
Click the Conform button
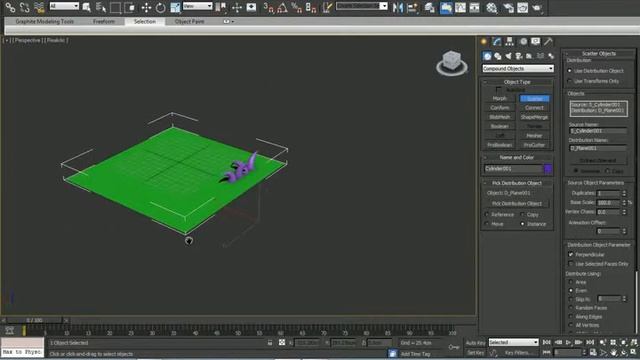tap(500, 108)
